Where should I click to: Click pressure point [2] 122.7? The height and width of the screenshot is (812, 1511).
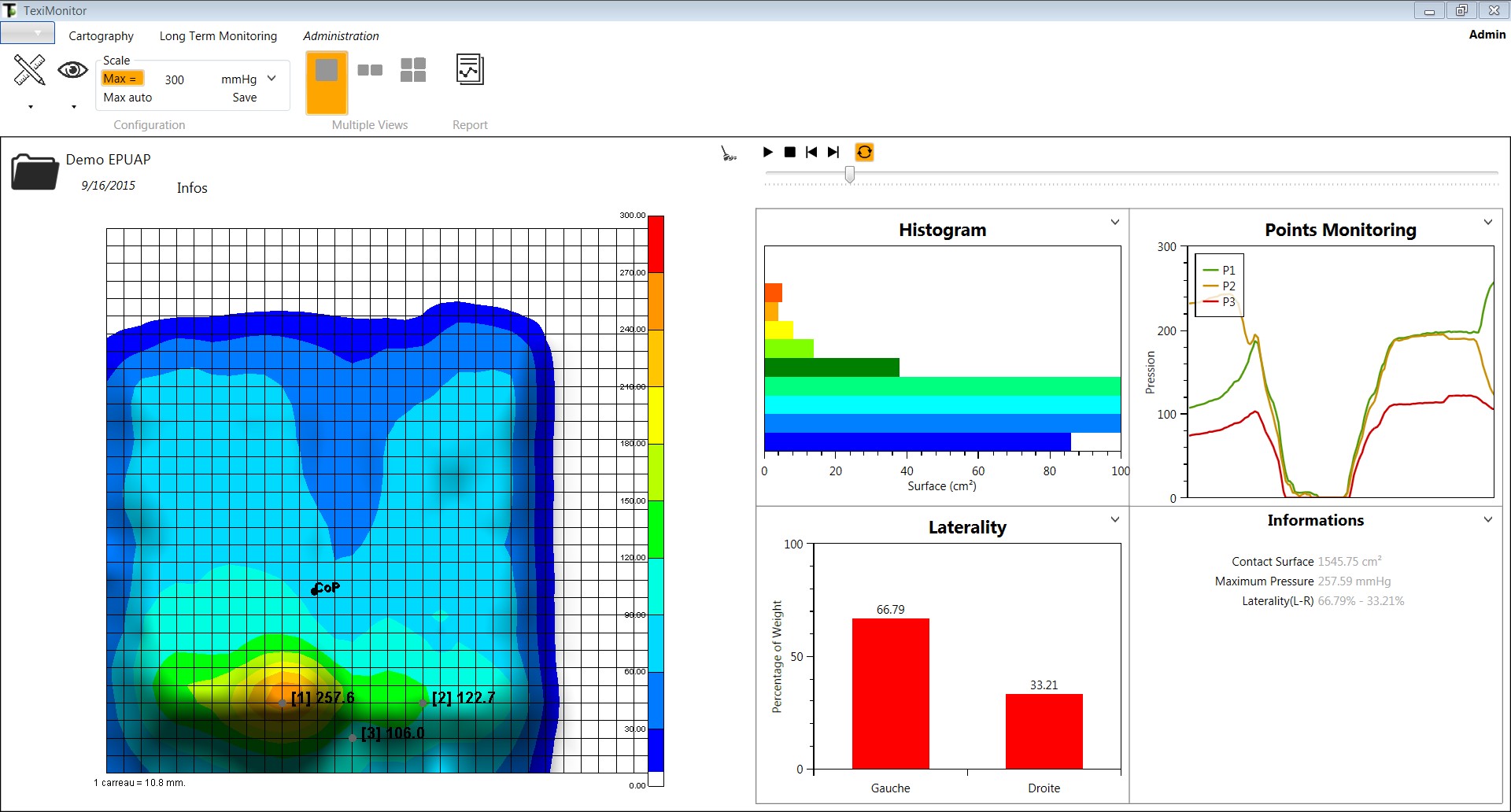(423, 702)
